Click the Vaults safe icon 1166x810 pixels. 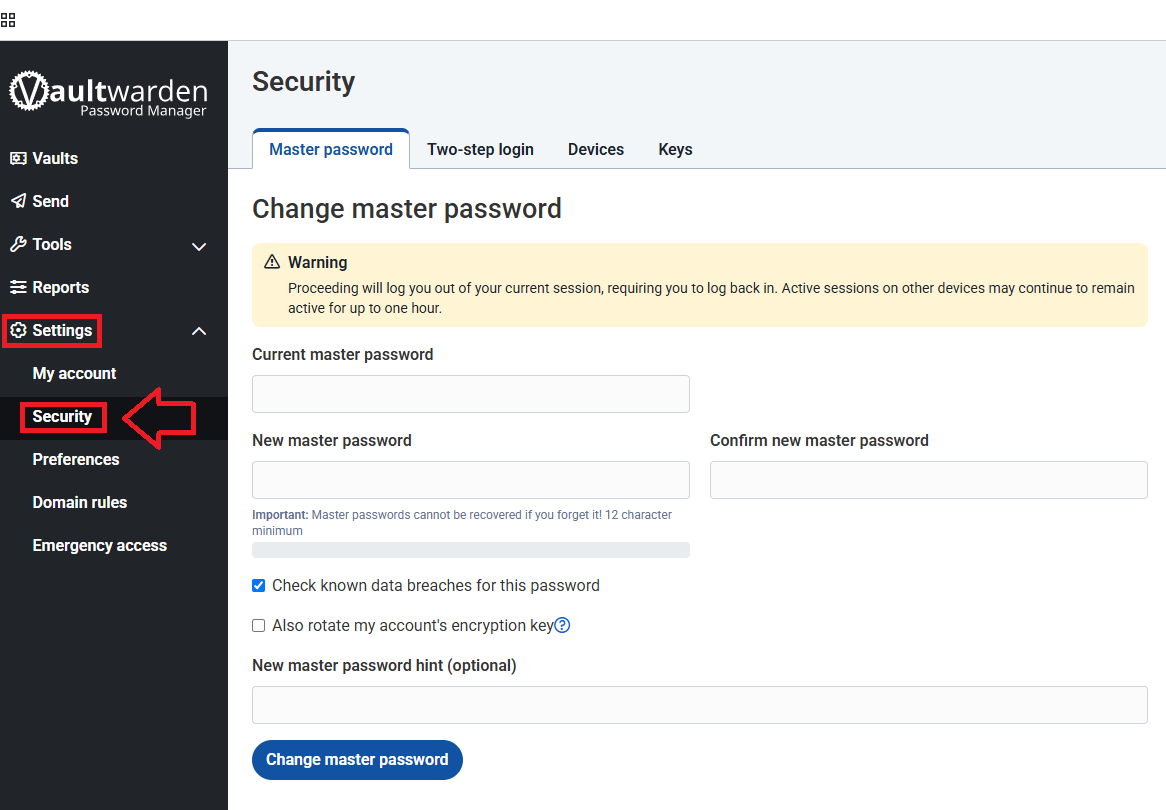[x=18, y=158]
